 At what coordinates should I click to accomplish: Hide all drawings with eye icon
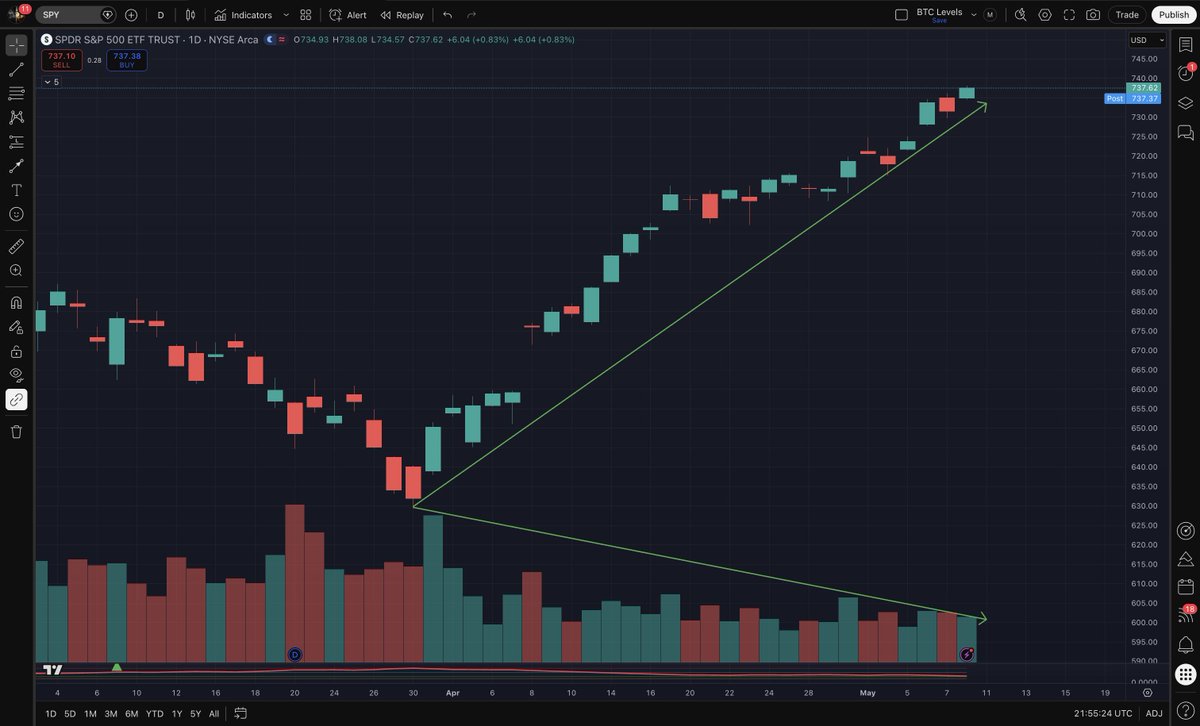pyautogui.click(x=16, y=375)
